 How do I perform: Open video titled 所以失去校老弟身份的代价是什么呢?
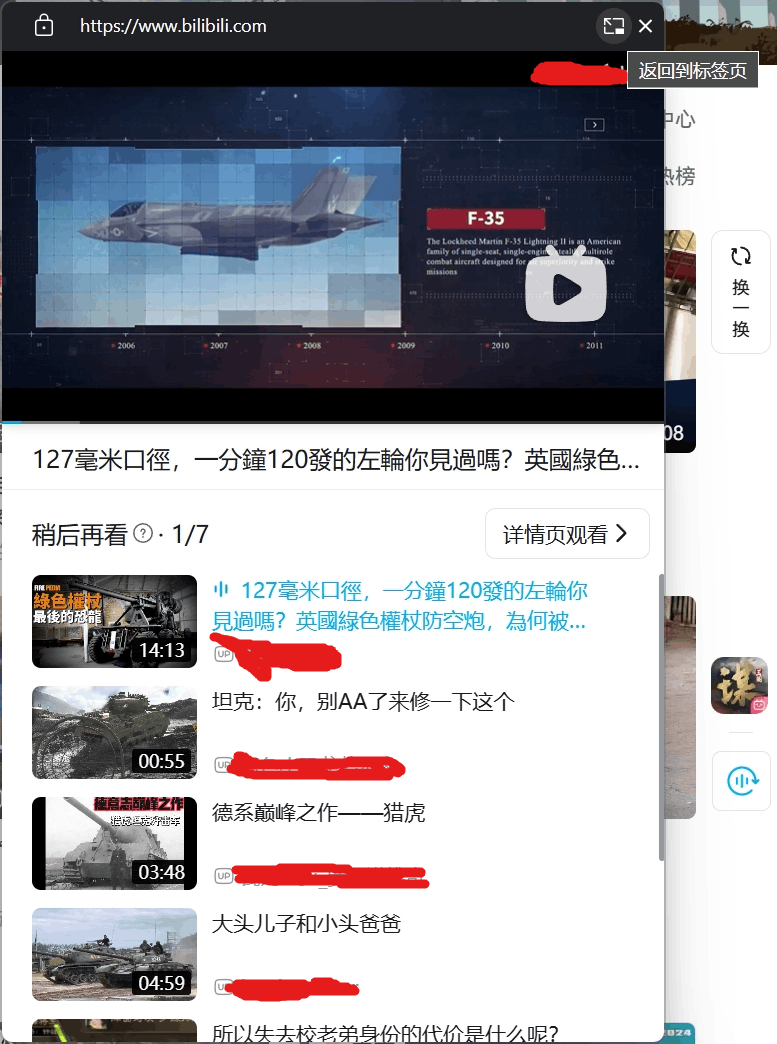tap(385, 1033)
